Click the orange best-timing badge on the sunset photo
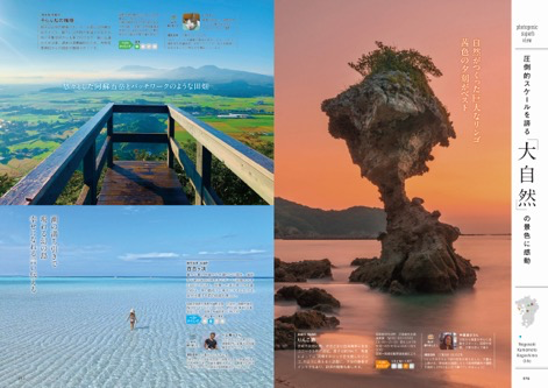Screen dimensions: 548x388 point(383,365)
